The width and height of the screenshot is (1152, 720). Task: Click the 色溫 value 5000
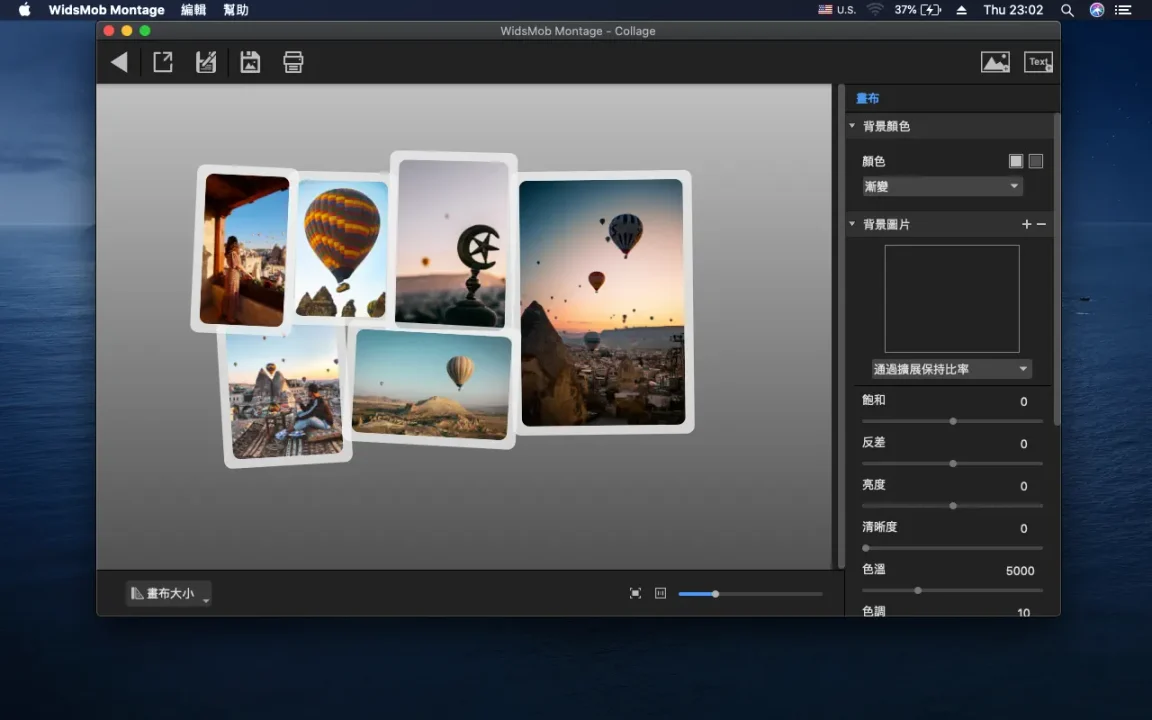1020,571
